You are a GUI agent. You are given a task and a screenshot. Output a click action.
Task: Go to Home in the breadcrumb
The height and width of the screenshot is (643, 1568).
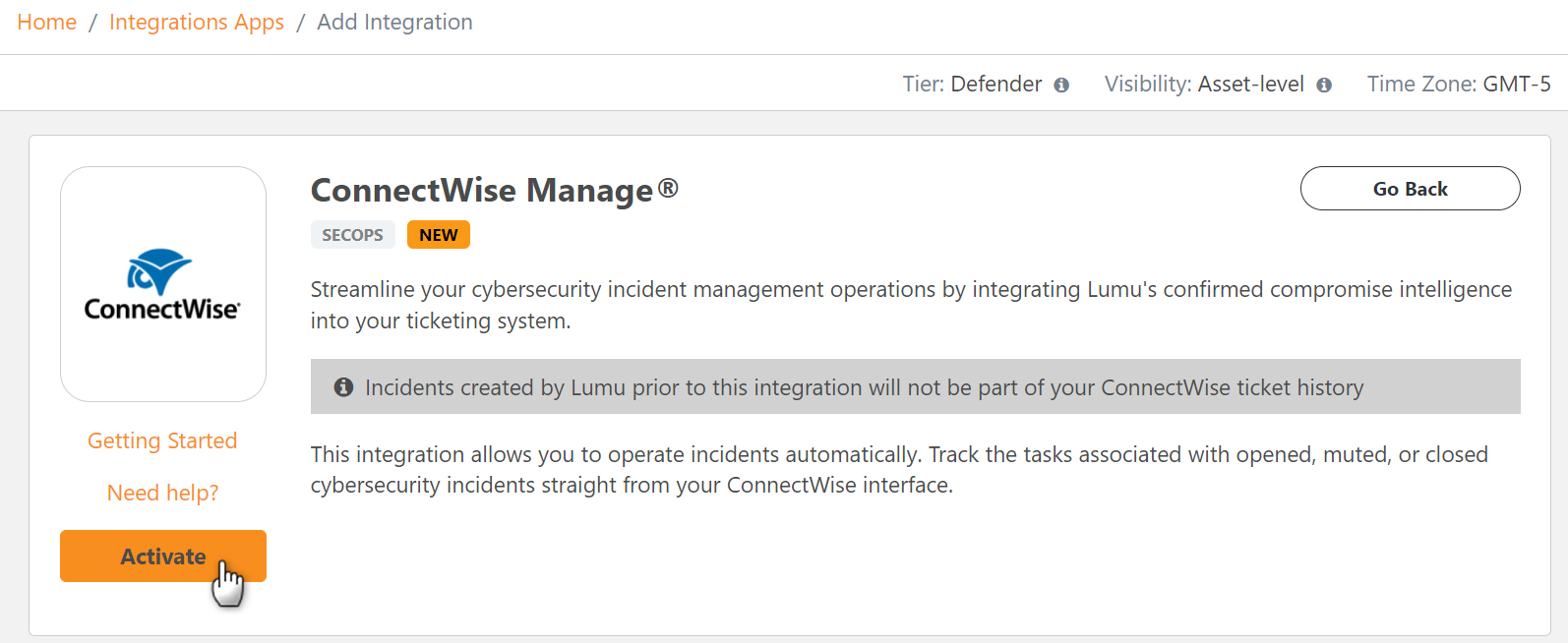click(x=47, y=23)
